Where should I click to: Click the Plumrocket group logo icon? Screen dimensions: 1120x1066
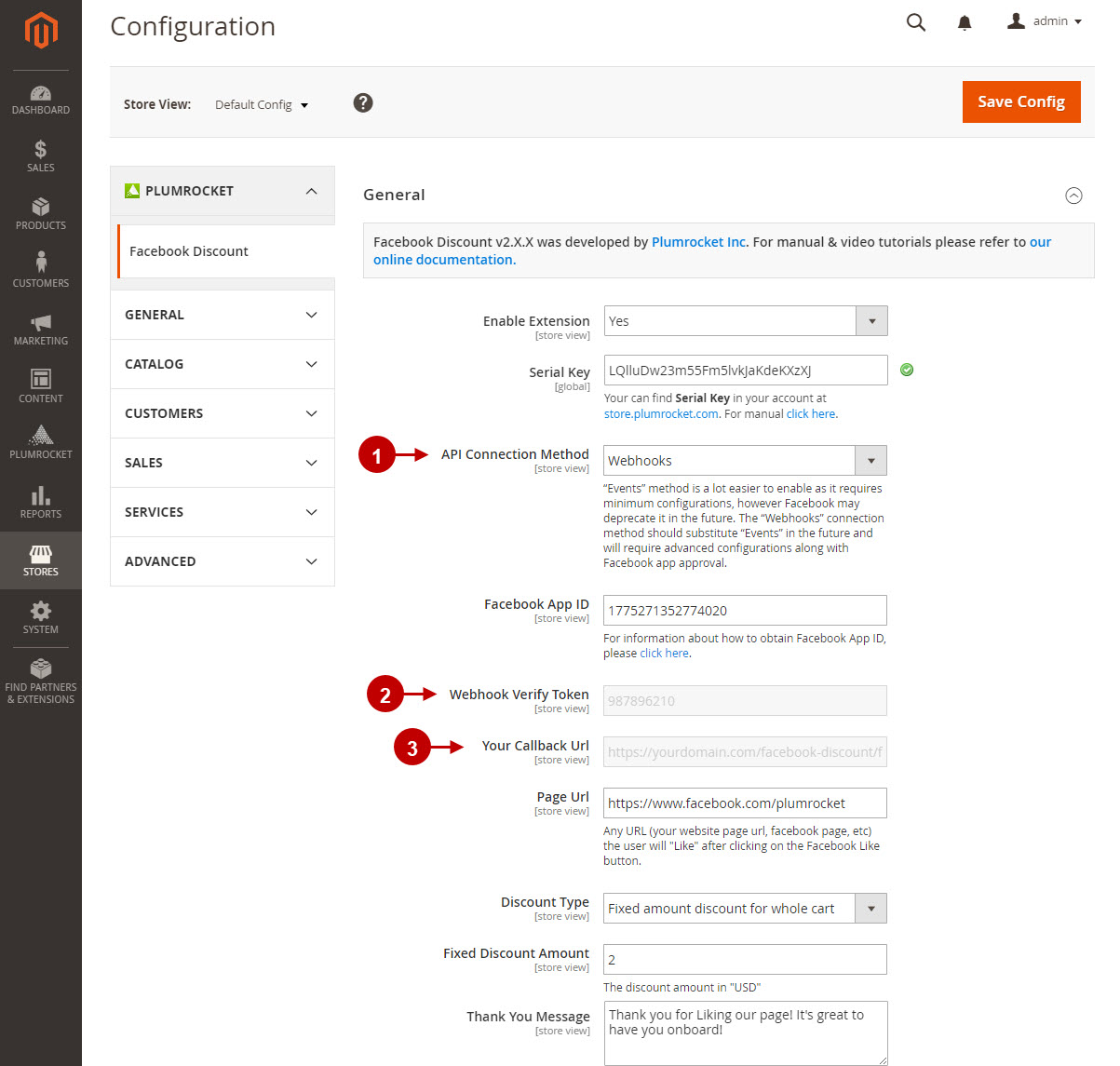pos(132,191)
